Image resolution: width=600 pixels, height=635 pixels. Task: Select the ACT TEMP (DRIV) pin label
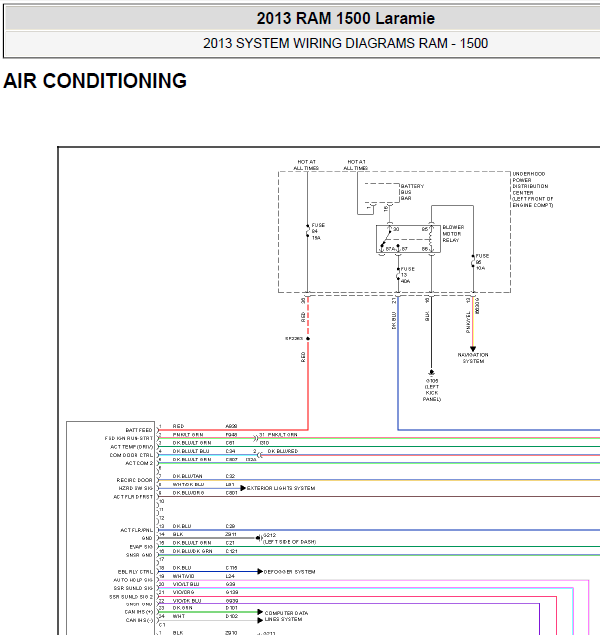point(132,447)
